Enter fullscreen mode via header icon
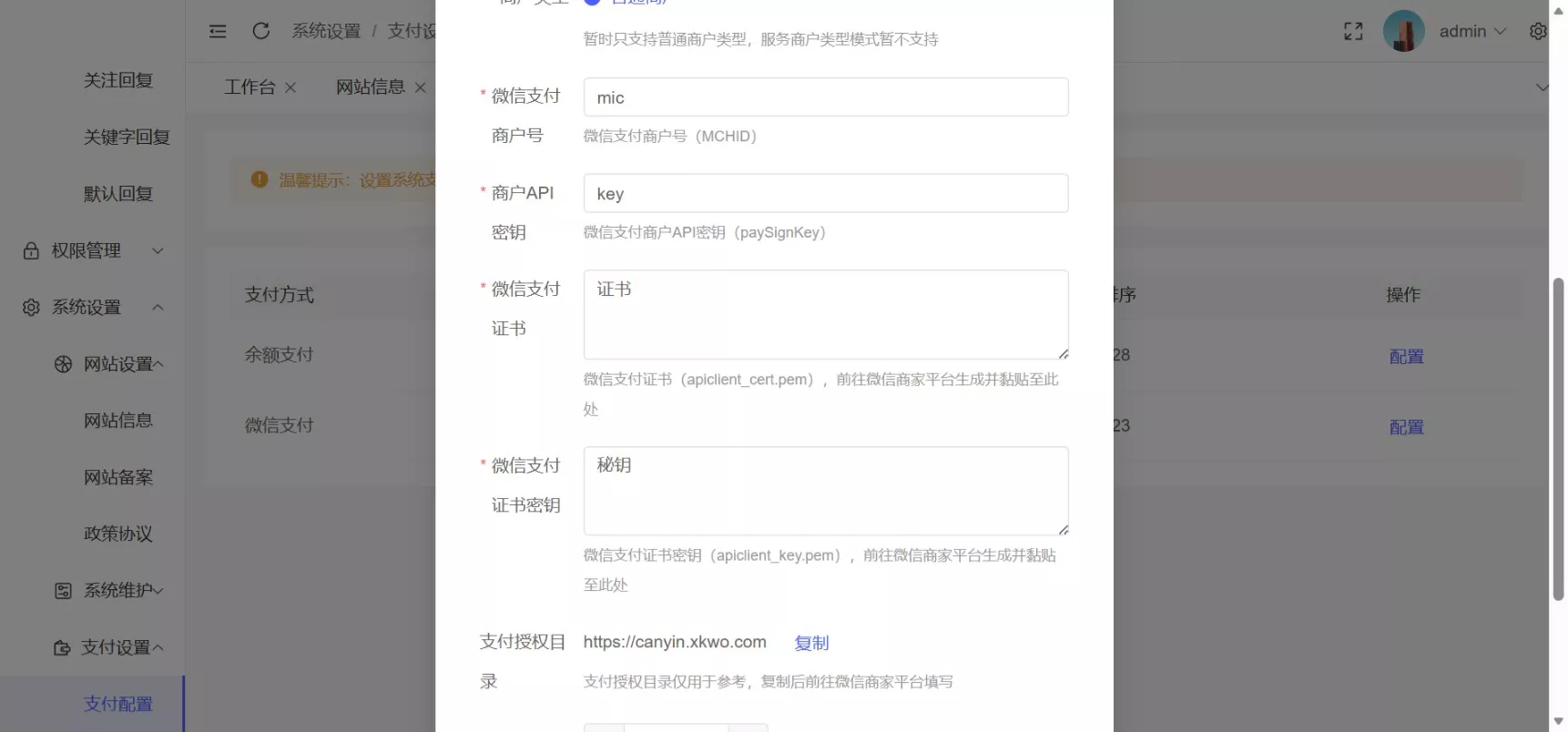Image resolution: width=1568 pixels, height=732 pixels. (1353, 31)
